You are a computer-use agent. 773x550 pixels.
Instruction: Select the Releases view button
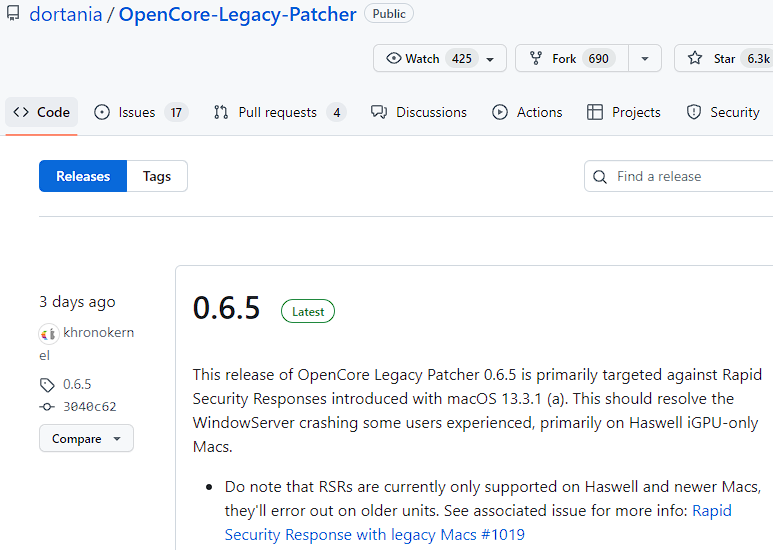[83, 176]
